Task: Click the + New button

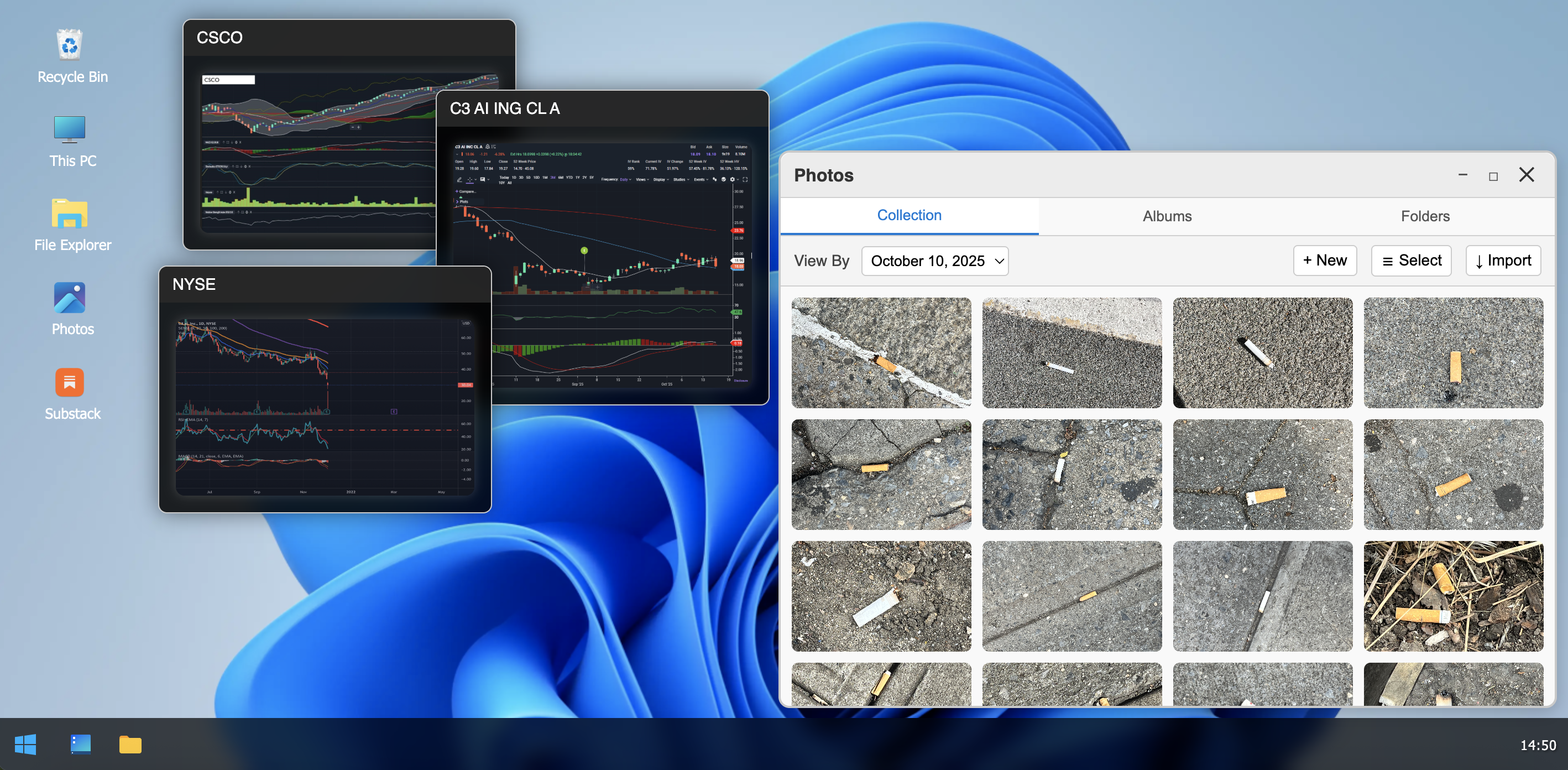Action: 1325,261
